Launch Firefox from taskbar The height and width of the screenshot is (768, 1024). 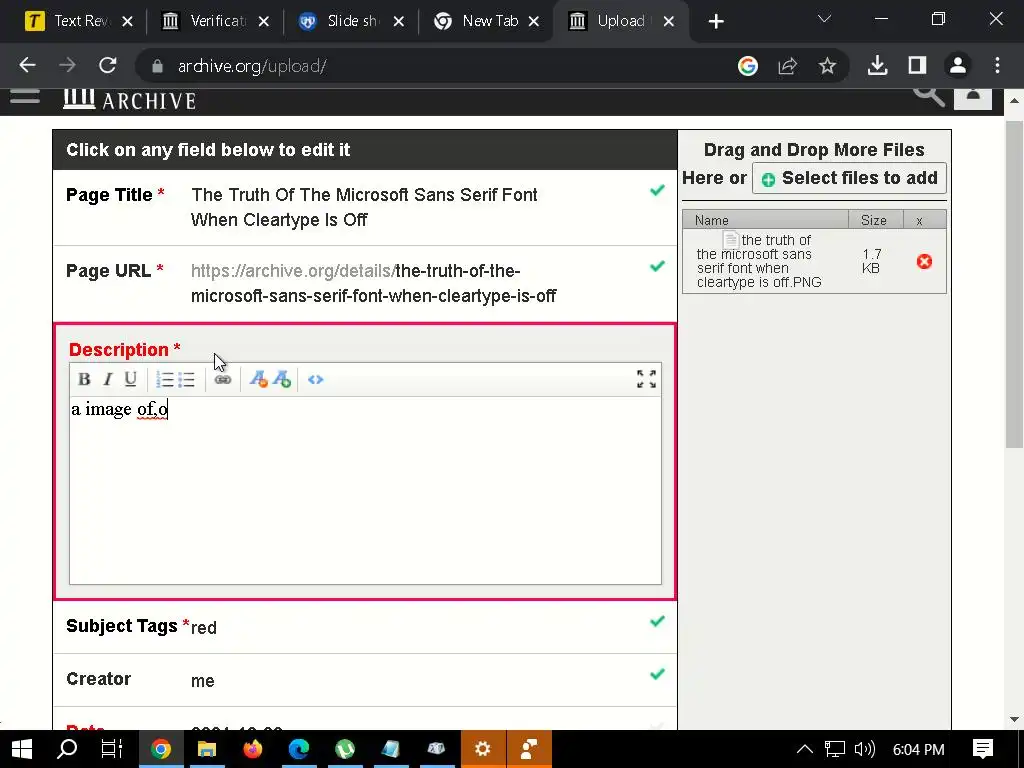(253, 749)
